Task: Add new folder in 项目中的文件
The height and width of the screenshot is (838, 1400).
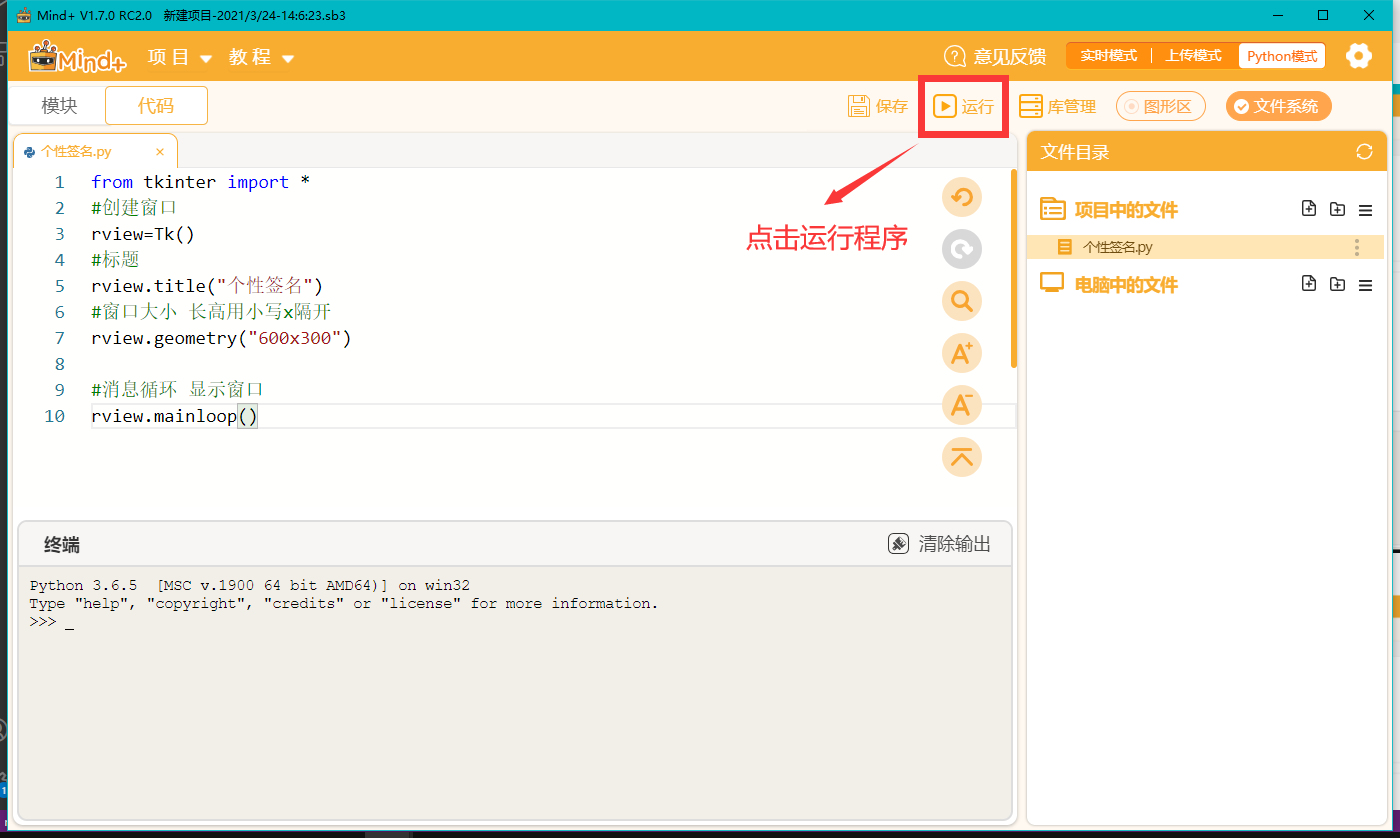Action: click(1337, 209)
